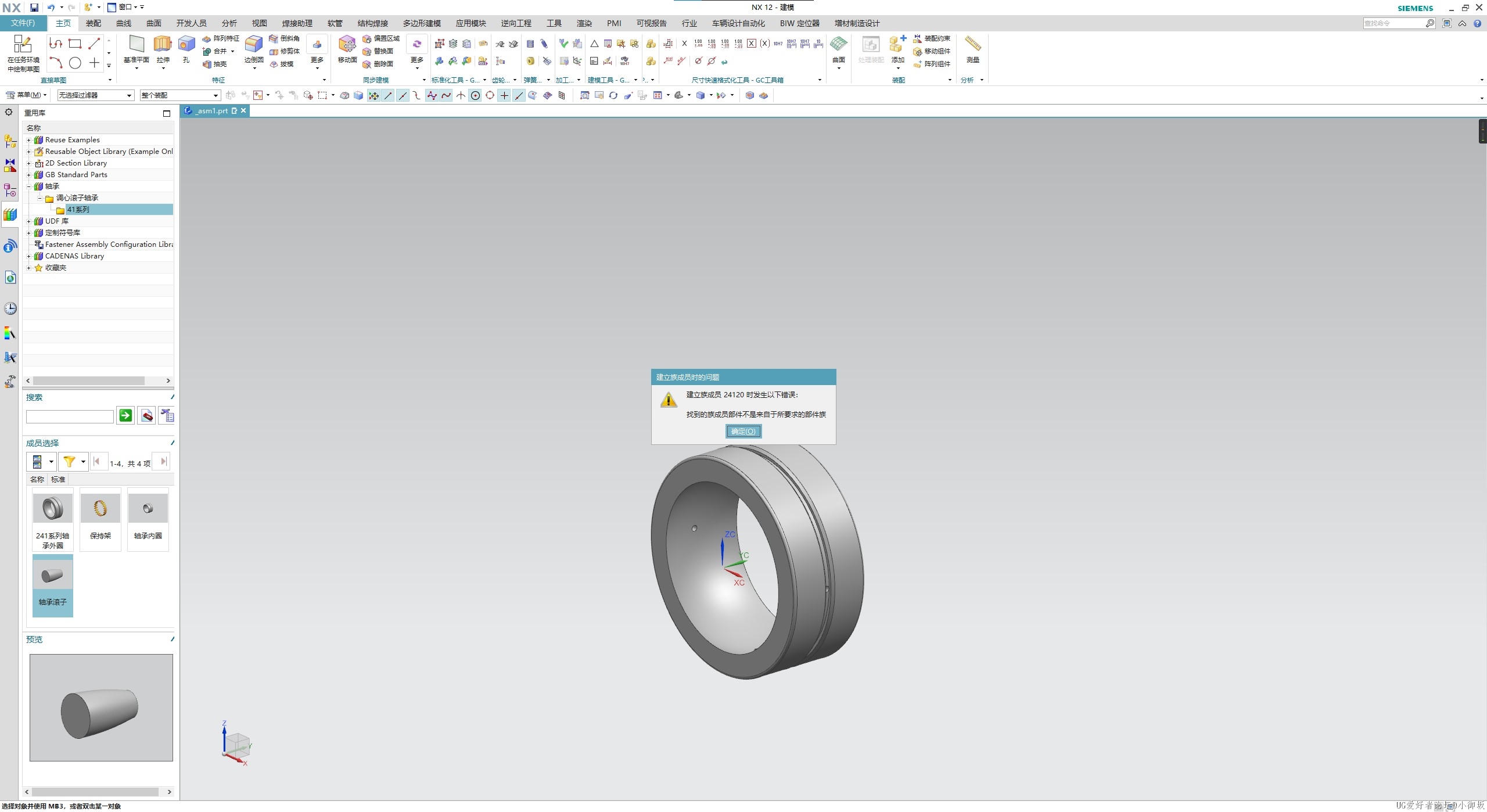Screen dimensions: 1487x812
Task: Click the Shell (抽壳) tool
Action: (214, 64)
